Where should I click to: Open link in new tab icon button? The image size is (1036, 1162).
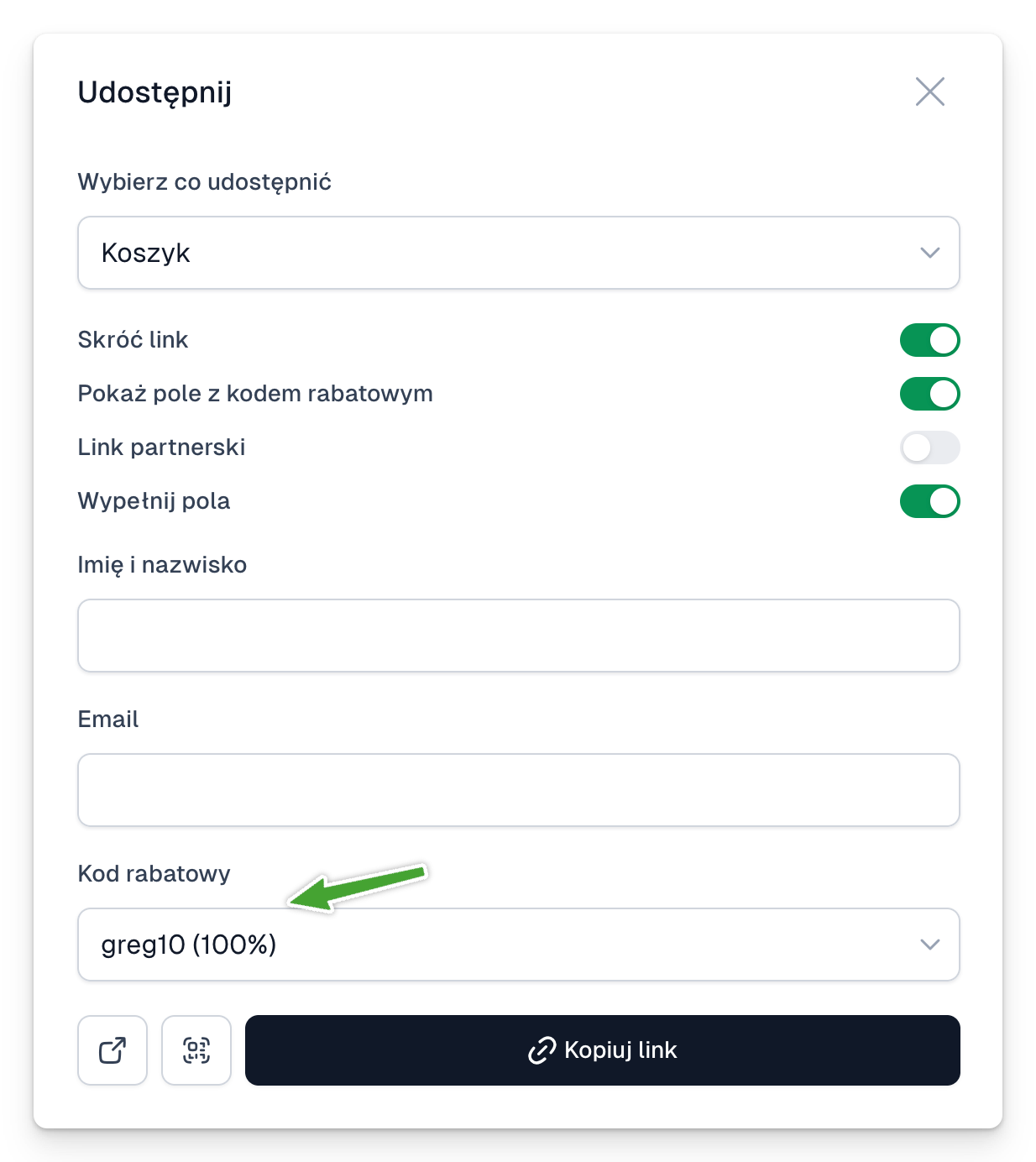click(112, 1050)
